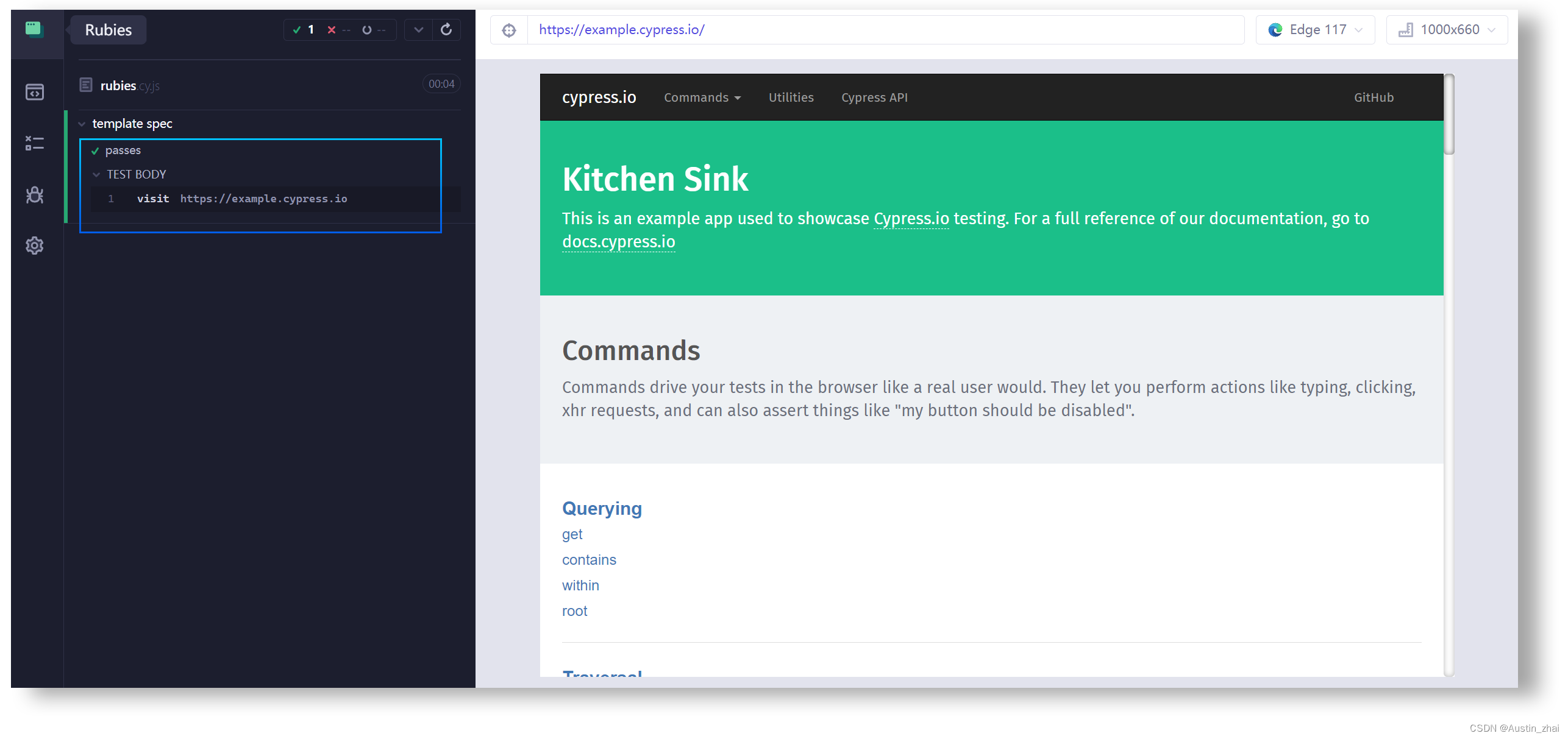Follow the Cypress.io link in banner text
The height and width of the screenshot is (739, 1568).
point(911,219)
